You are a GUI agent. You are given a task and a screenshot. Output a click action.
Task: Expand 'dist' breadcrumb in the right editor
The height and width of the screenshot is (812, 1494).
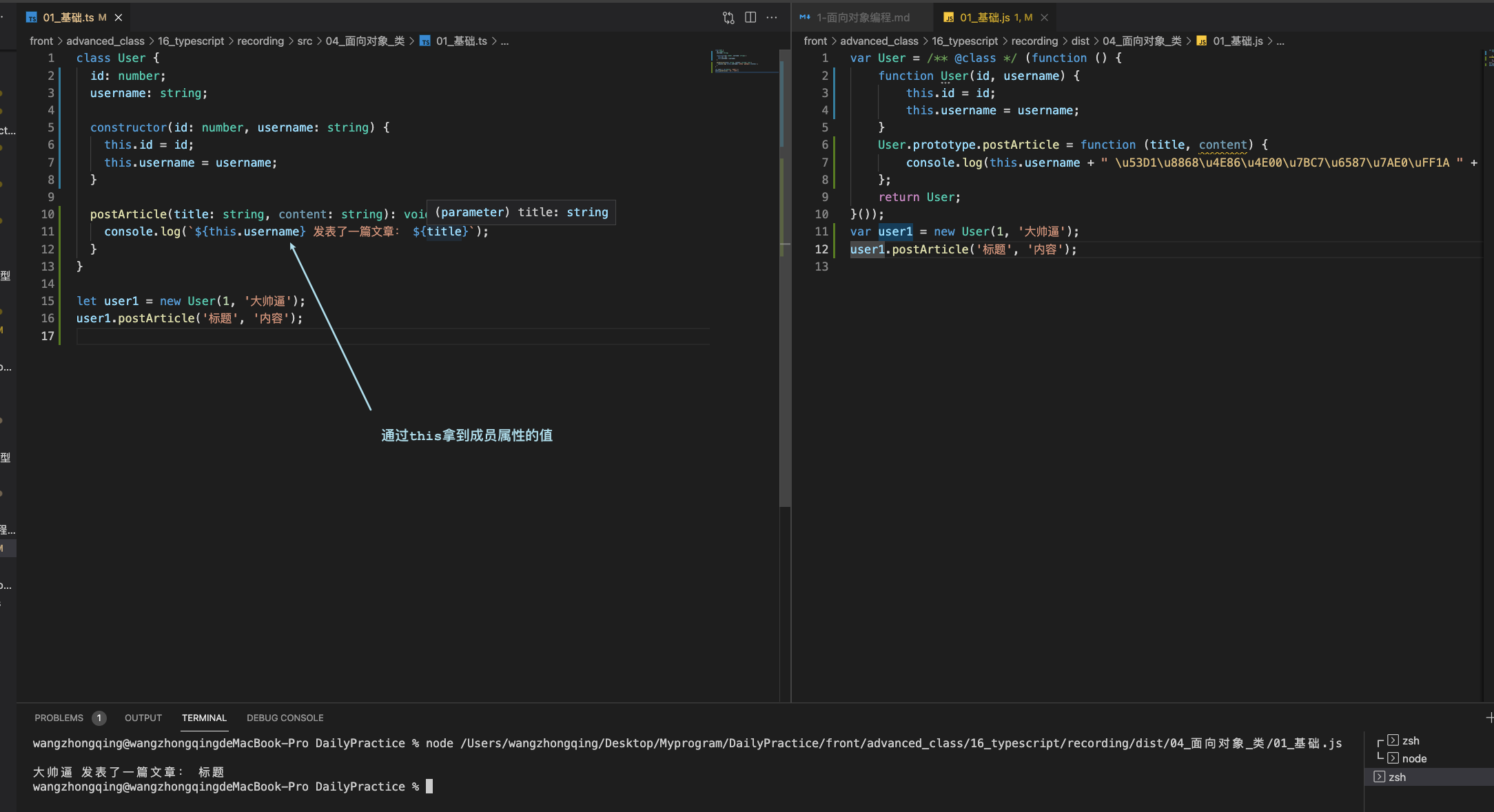pos(1080,41)
